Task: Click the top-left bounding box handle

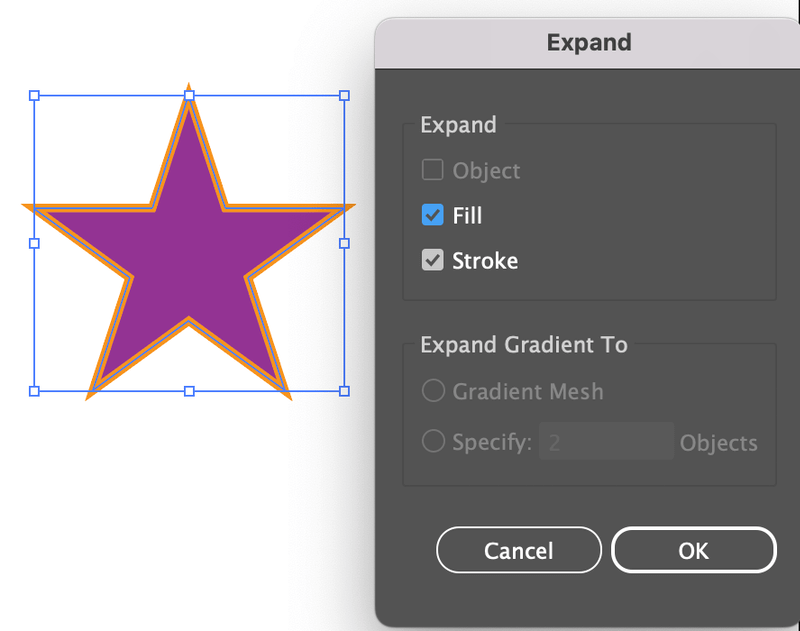Action: tap(34, 95)
